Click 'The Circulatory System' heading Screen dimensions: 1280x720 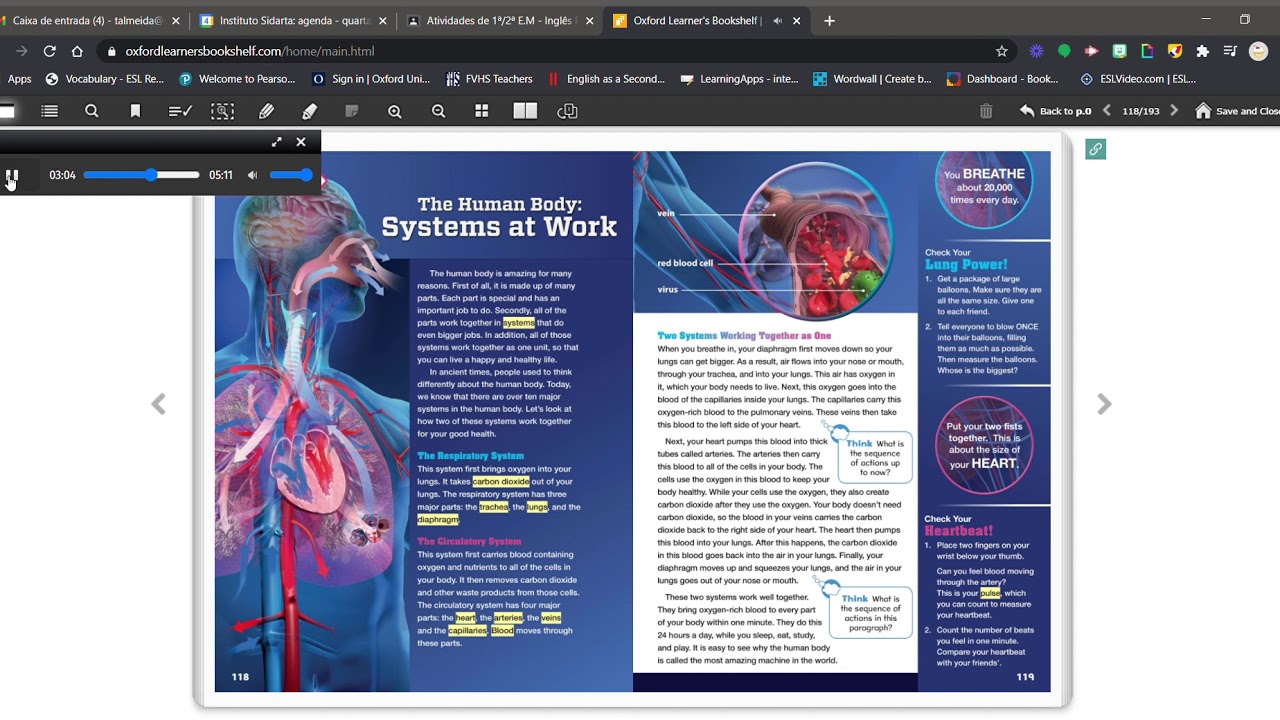point(469,541)
